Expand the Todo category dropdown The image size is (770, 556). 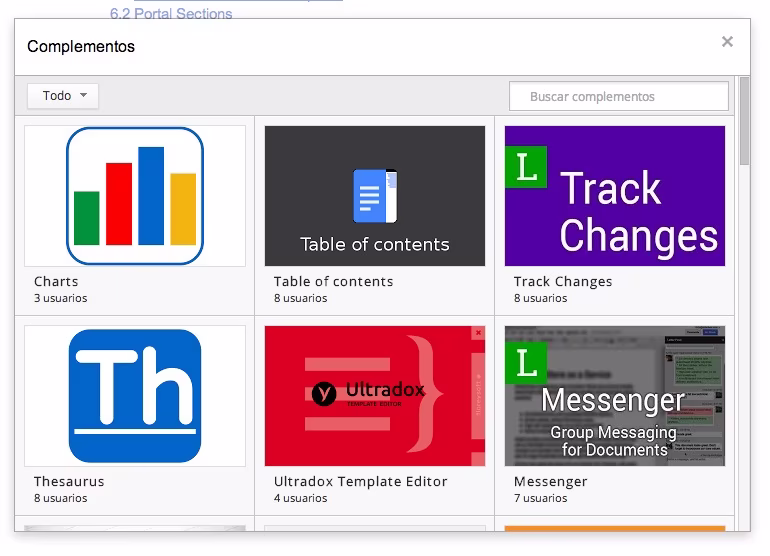[63, 95]
